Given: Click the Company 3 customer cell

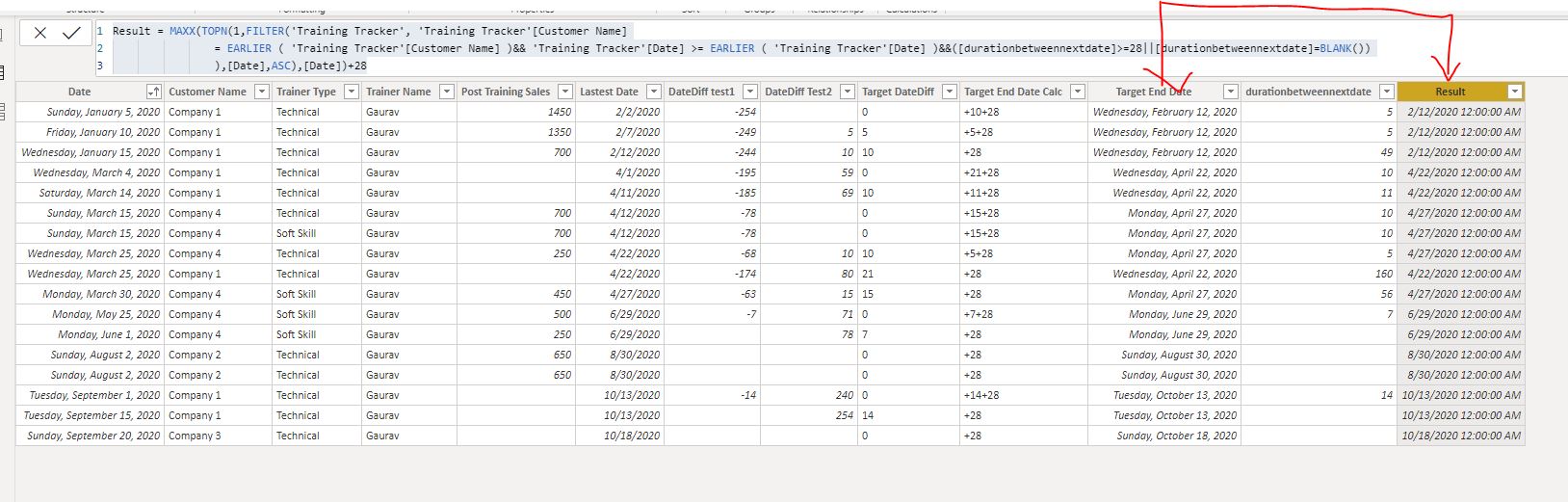Looking at the screenshot, I should click(x=218, y=436).
